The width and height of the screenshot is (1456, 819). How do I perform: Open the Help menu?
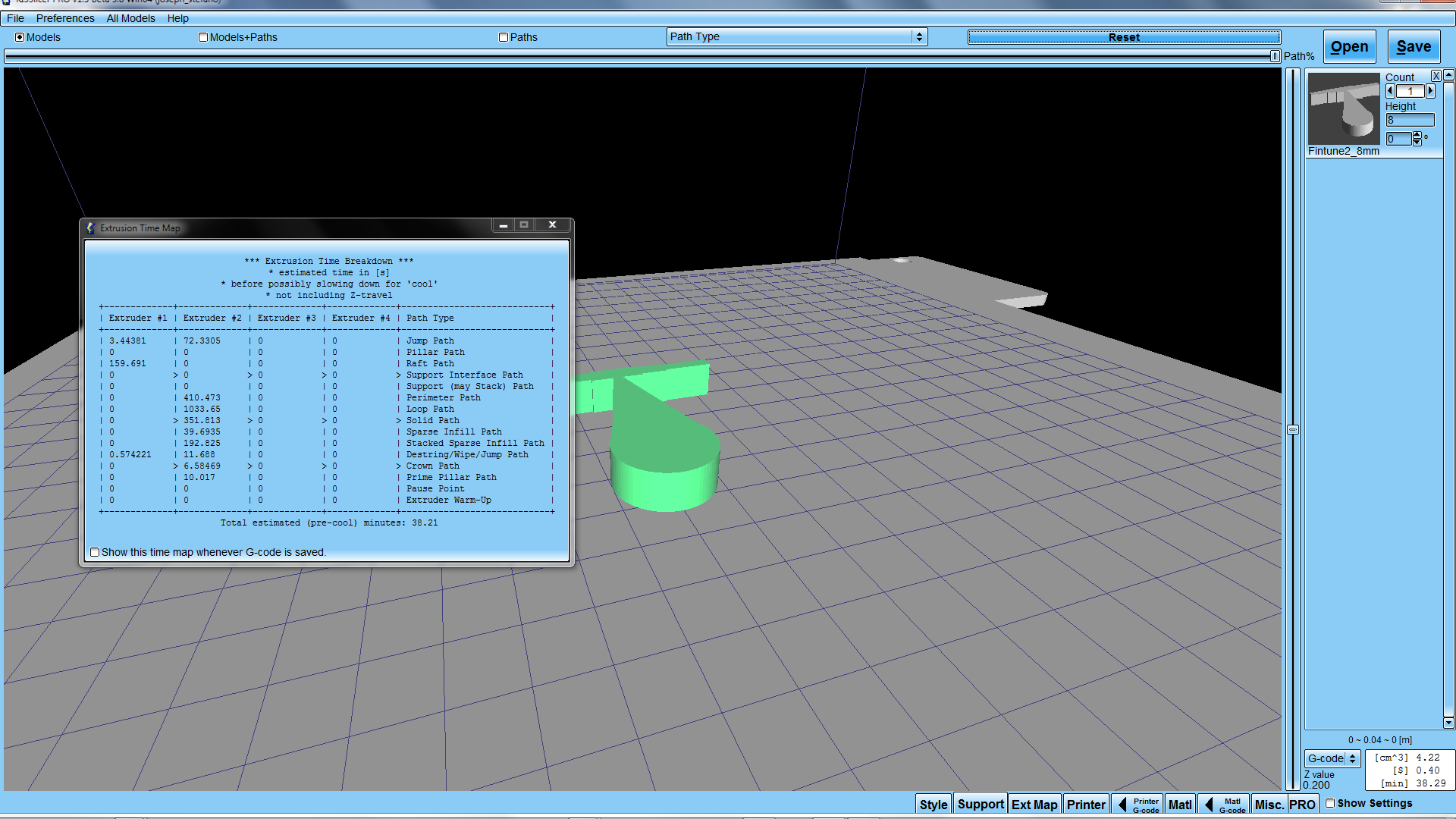click(x=177, y=18)
